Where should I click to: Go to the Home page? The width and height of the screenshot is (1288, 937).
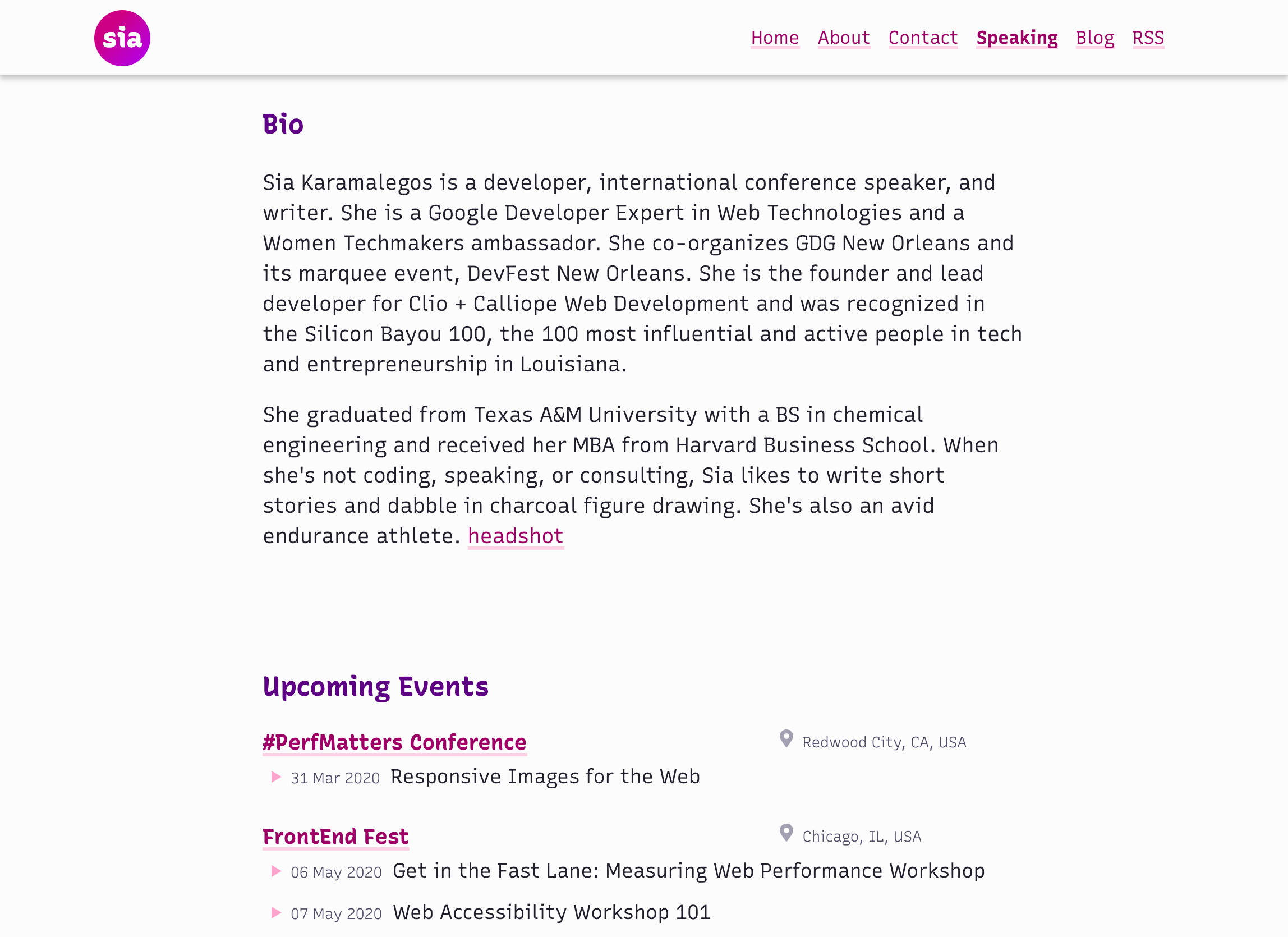pyautogui.click(x=775, y=38)
